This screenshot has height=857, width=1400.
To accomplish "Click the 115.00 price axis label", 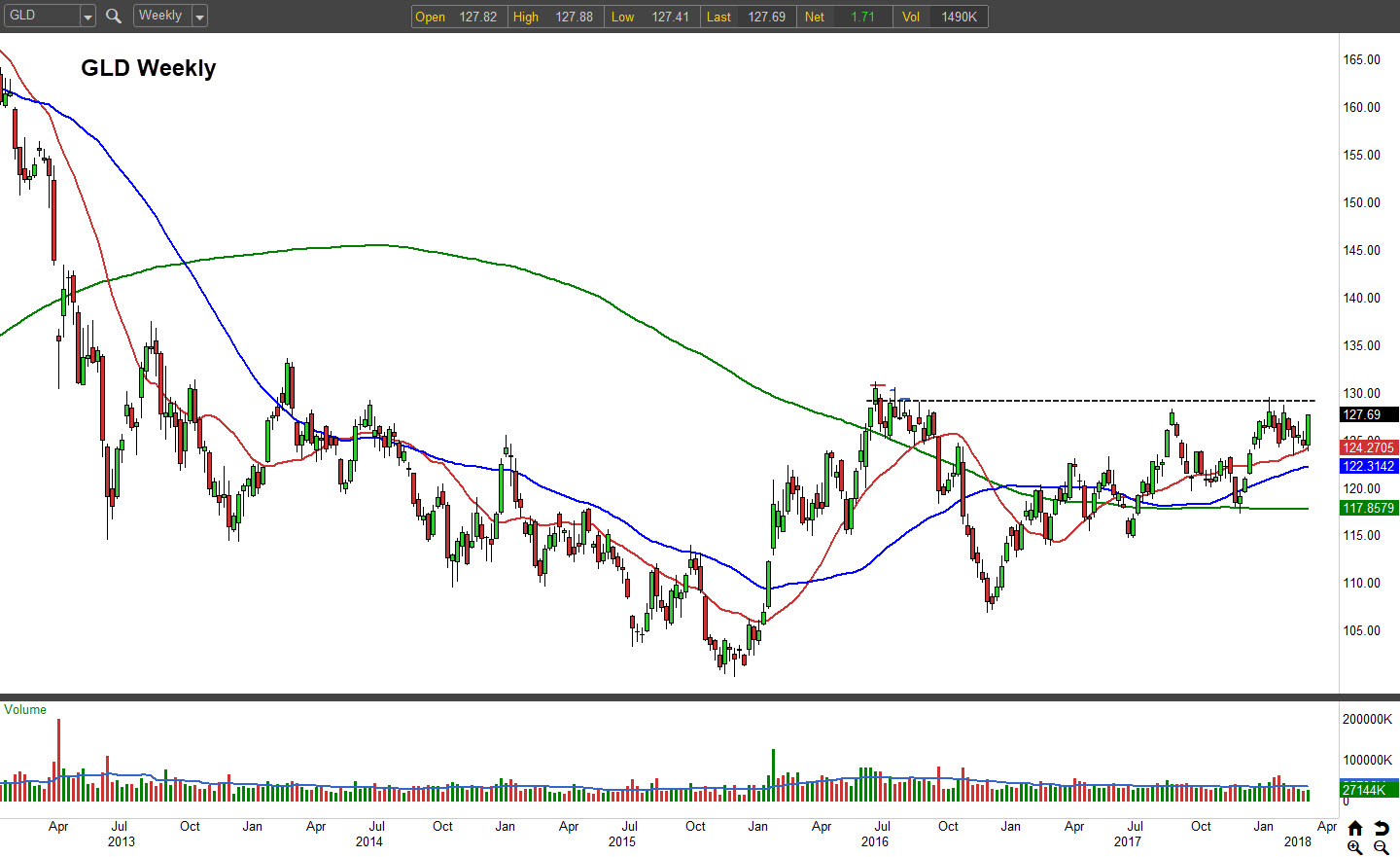I will tap(1362, 535).
